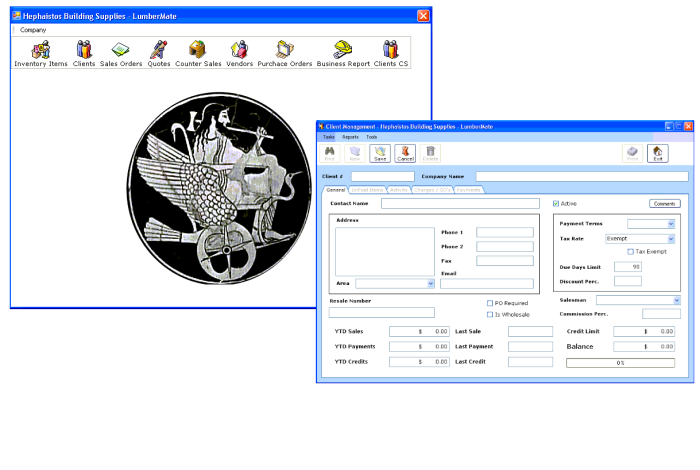Switch to the UnPaid Items tab
The width and height of the screenshot is (700, 470).
pyautogui.click(x=367, y=190)
